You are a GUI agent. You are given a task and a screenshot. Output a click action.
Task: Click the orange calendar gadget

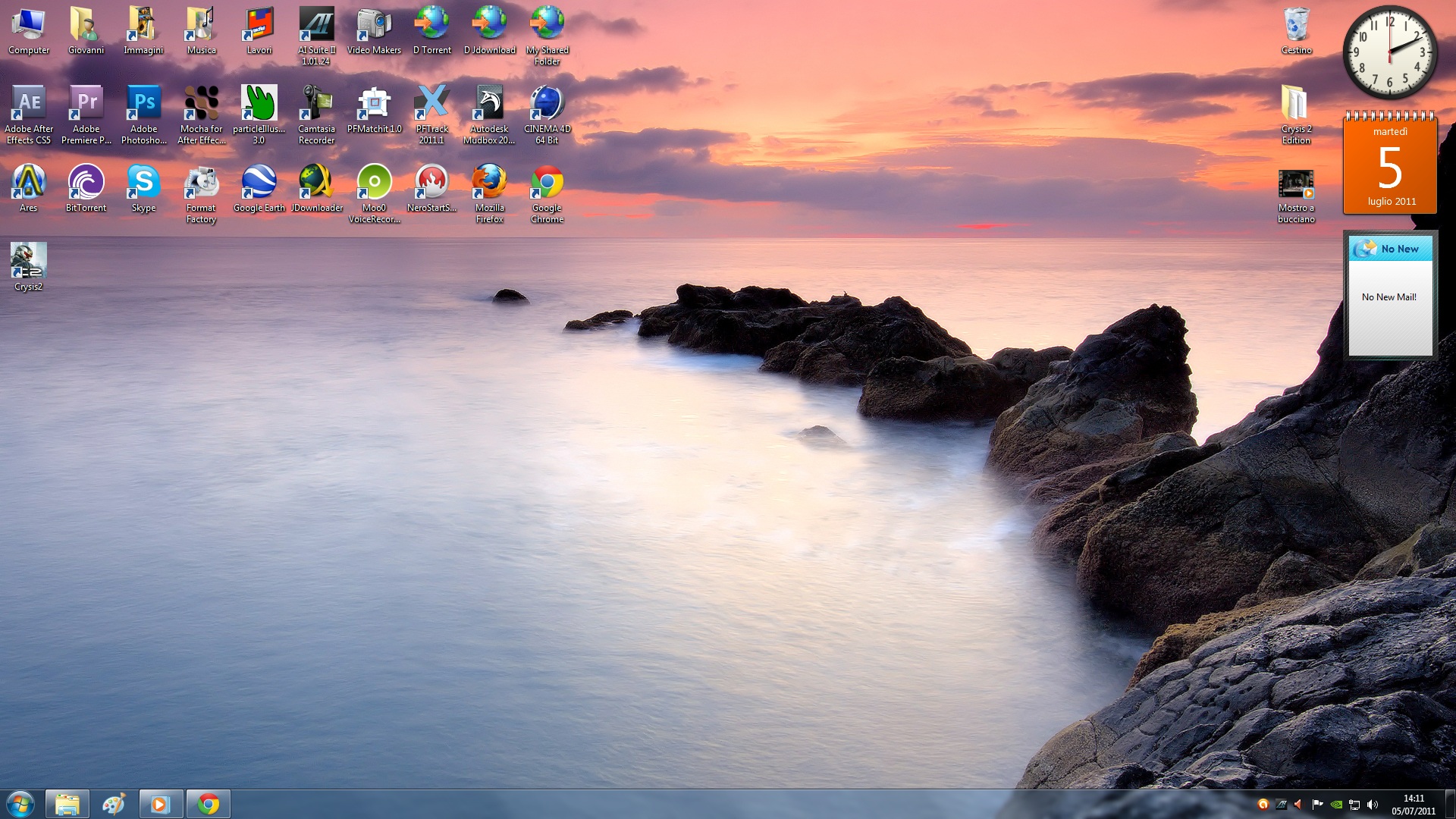1390,167
